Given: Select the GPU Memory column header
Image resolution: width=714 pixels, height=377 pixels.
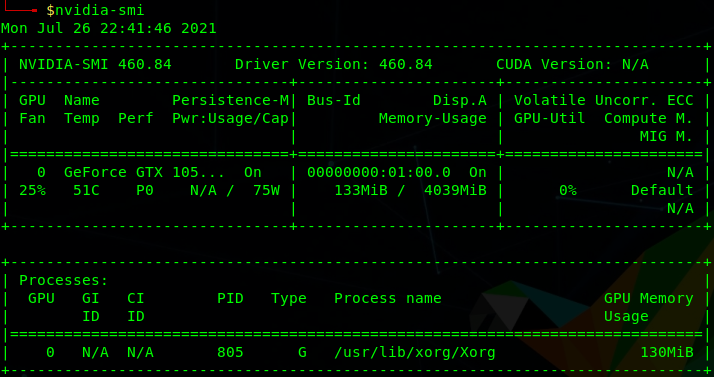Looking at the screenshot, I should (649, 299).
